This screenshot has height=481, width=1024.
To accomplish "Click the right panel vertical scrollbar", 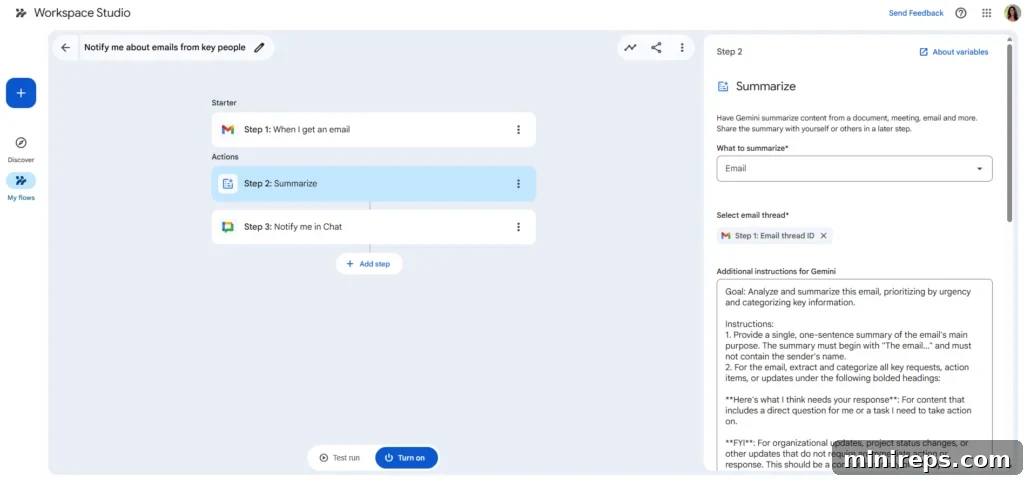I will click(x=1011, y=131).
